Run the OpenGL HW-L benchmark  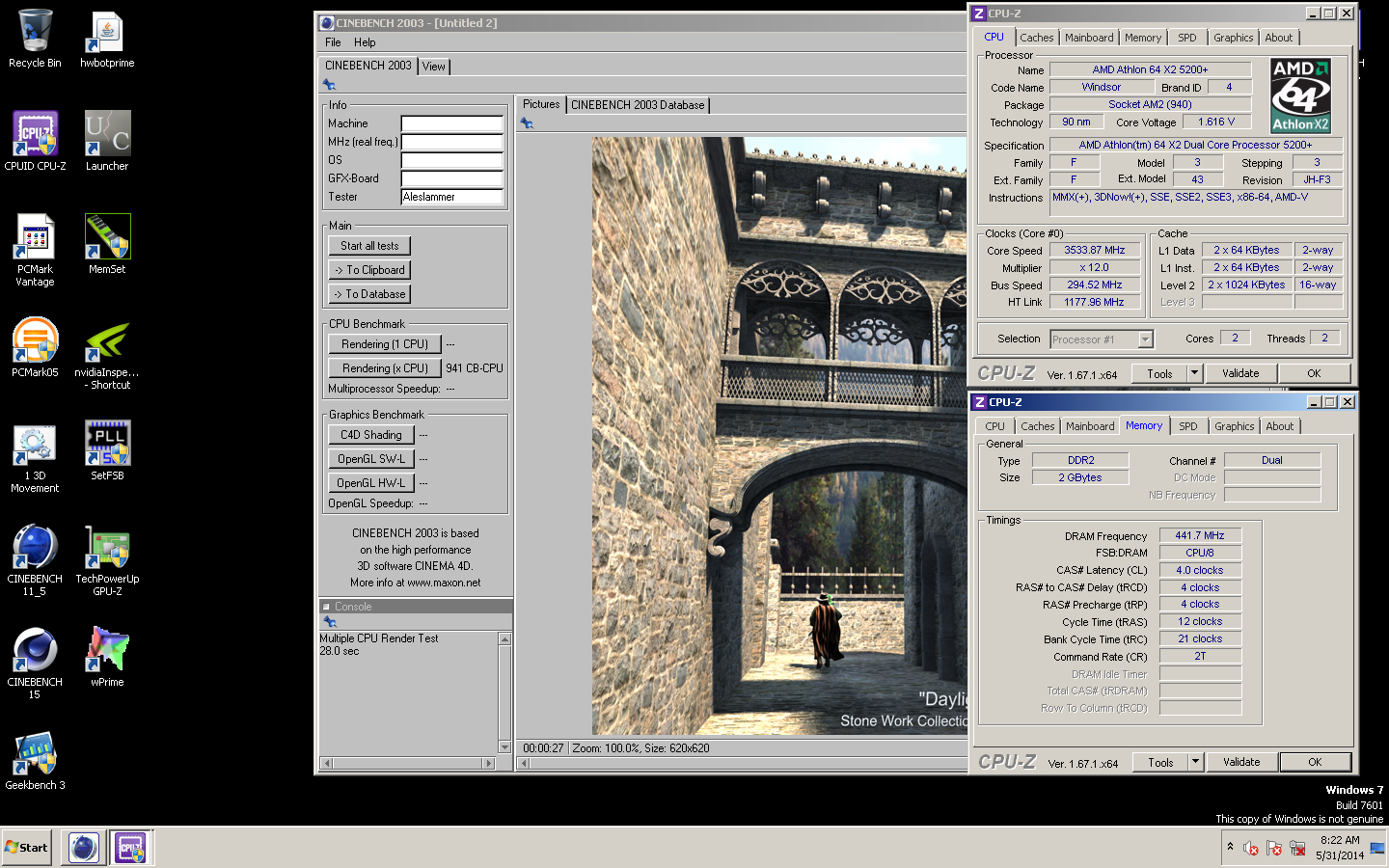371,483
